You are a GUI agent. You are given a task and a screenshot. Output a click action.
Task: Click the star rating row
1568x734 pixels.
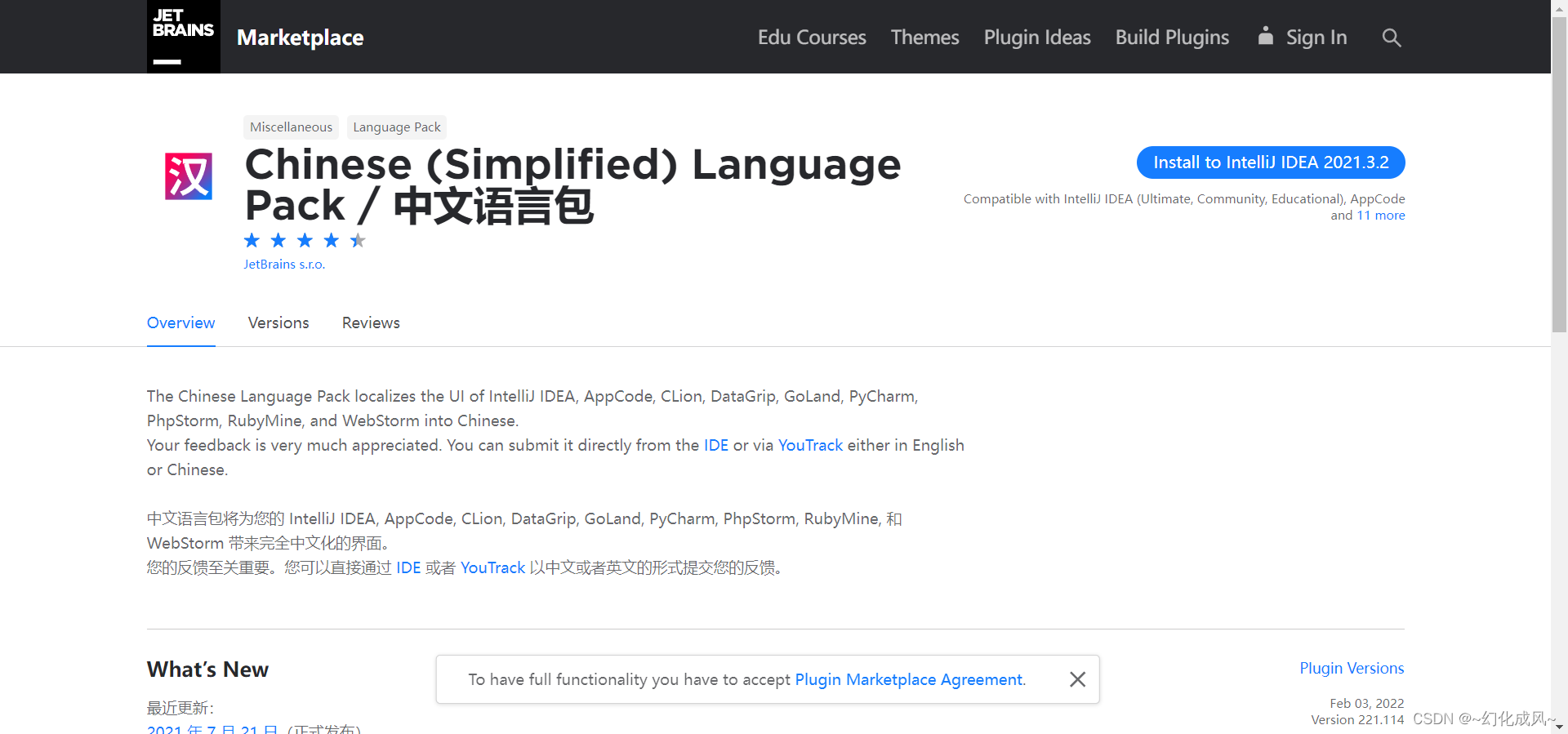(305, 240)
